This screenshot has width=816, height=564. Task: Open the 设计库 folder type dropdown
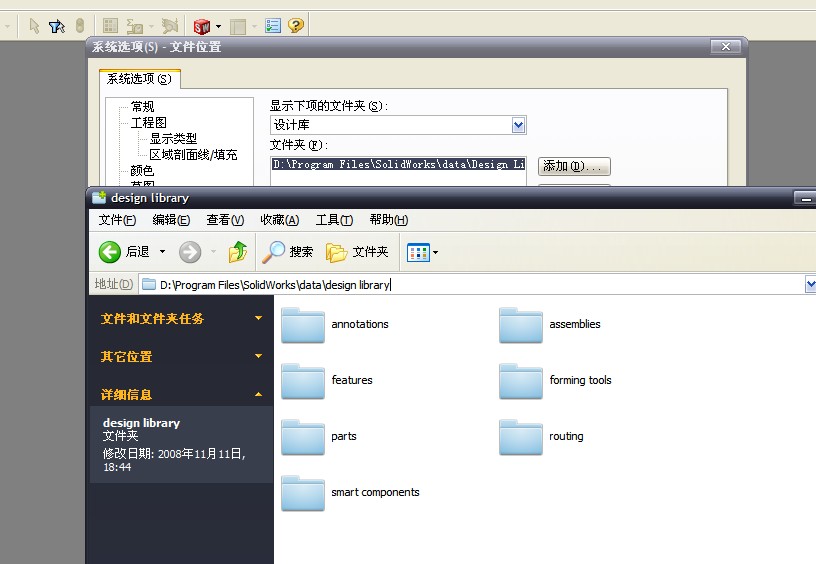click(x=518, y=125)
